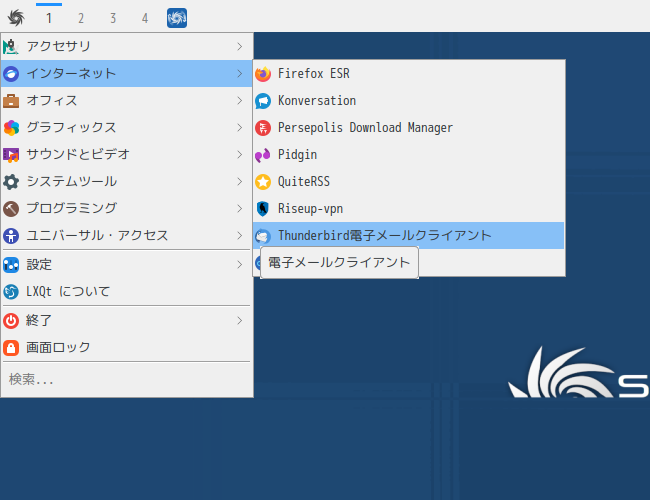Viewport: 650px width, 500px height.
Task: Click the アクセサリ category icon
Action: pos(11,46)
